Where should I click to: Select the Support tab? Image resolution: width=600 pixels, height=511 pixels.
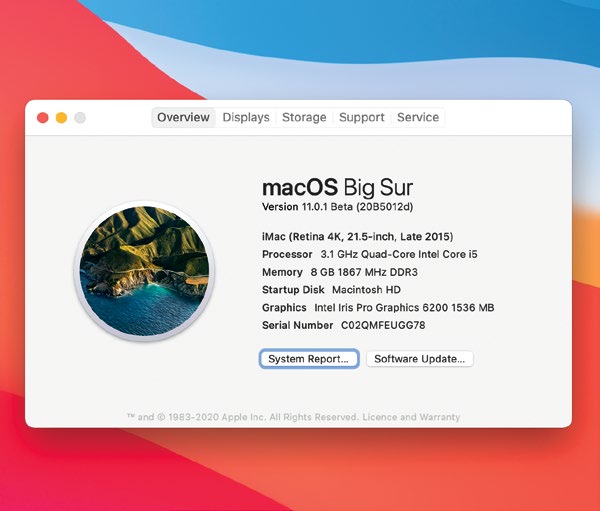[x=362, y=117]
